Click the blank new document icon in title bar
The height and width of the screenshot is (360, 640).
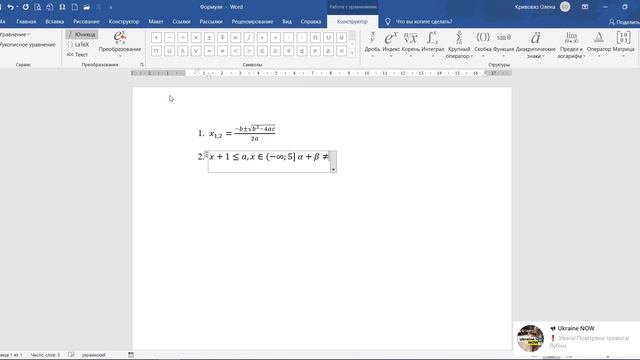click(75, 7)
